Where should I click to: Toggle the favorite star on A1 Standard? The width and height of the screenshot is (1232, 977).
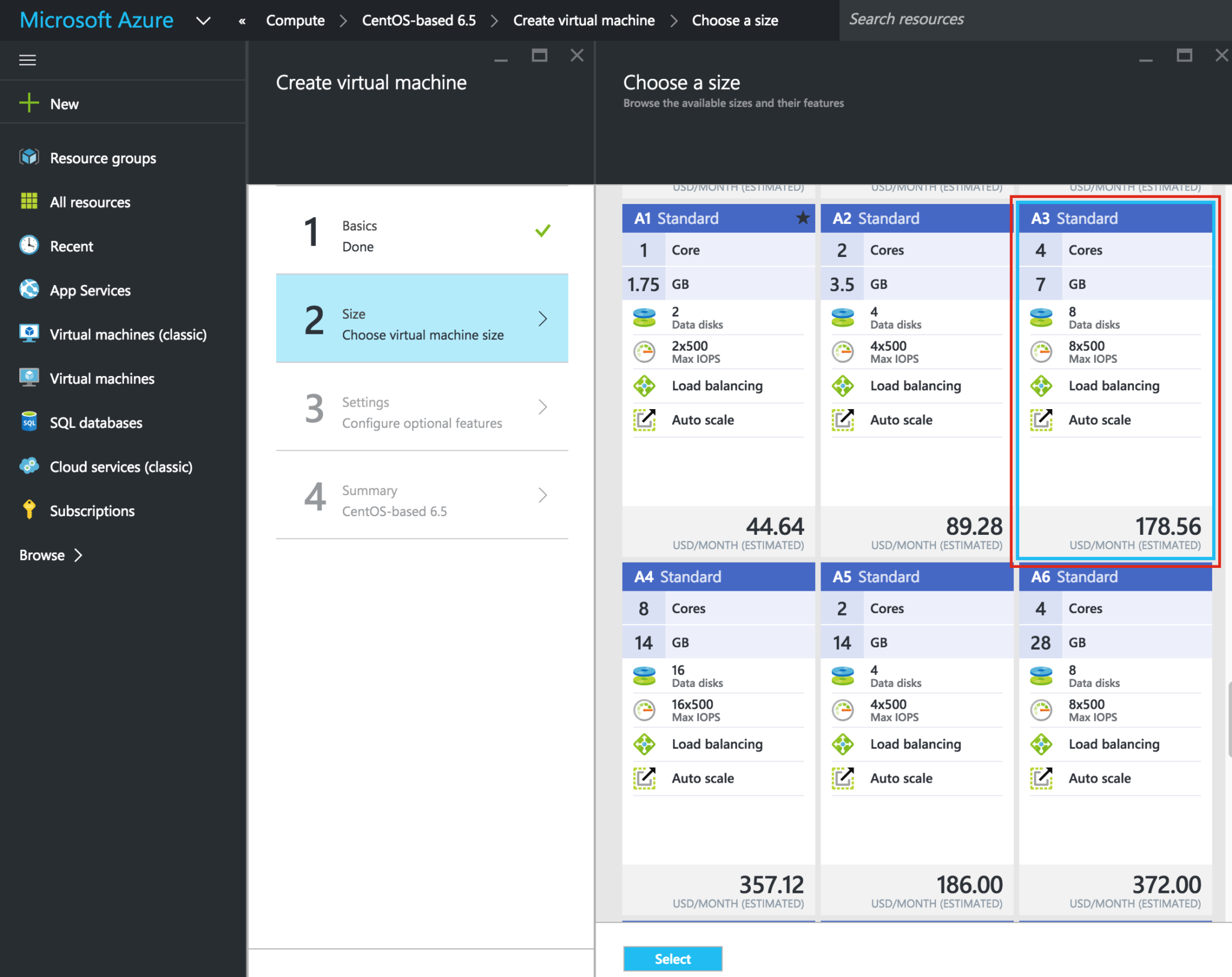[802, 218]
